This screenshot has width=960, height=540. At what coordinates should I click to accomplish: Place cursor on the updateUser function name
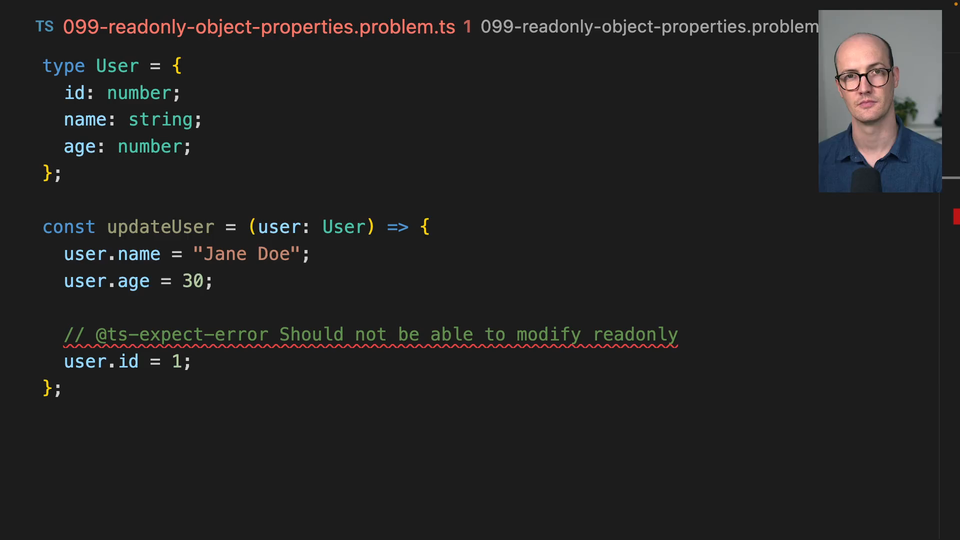160,227
